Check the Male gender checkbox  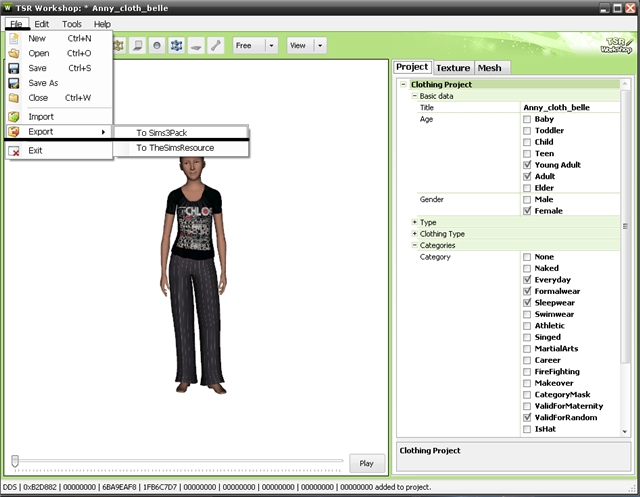(527, 200)
